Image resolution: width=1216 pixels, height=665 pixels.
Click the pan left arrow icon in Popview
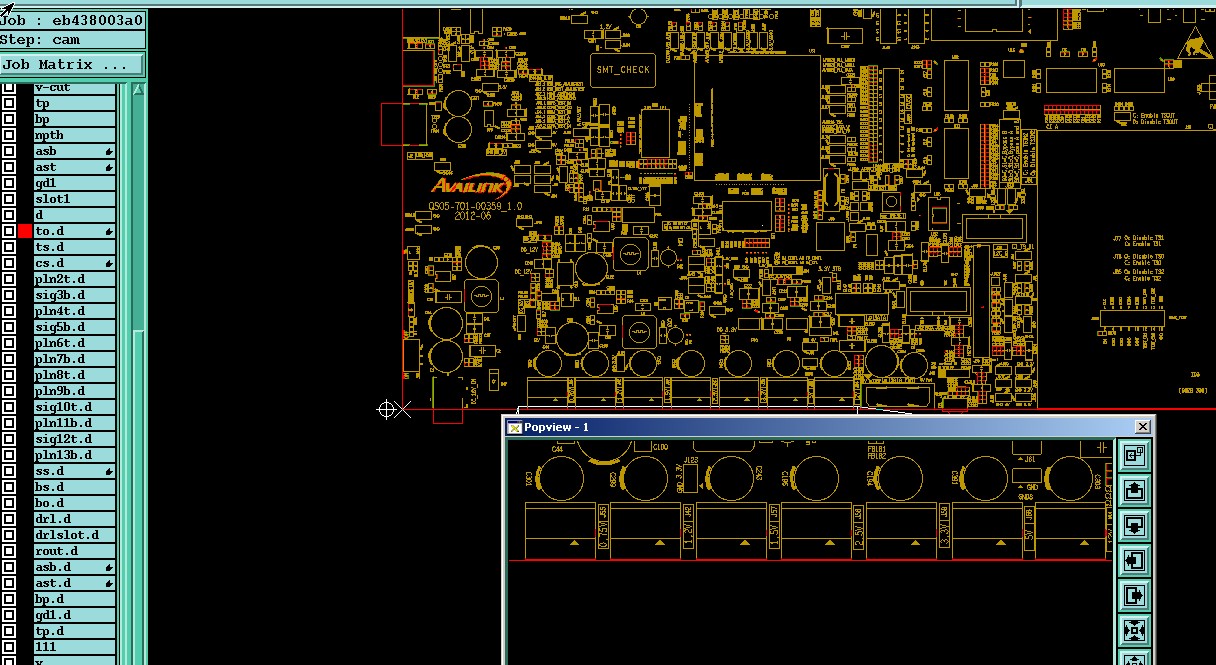pyautogui.click(x=1134, y=560)
